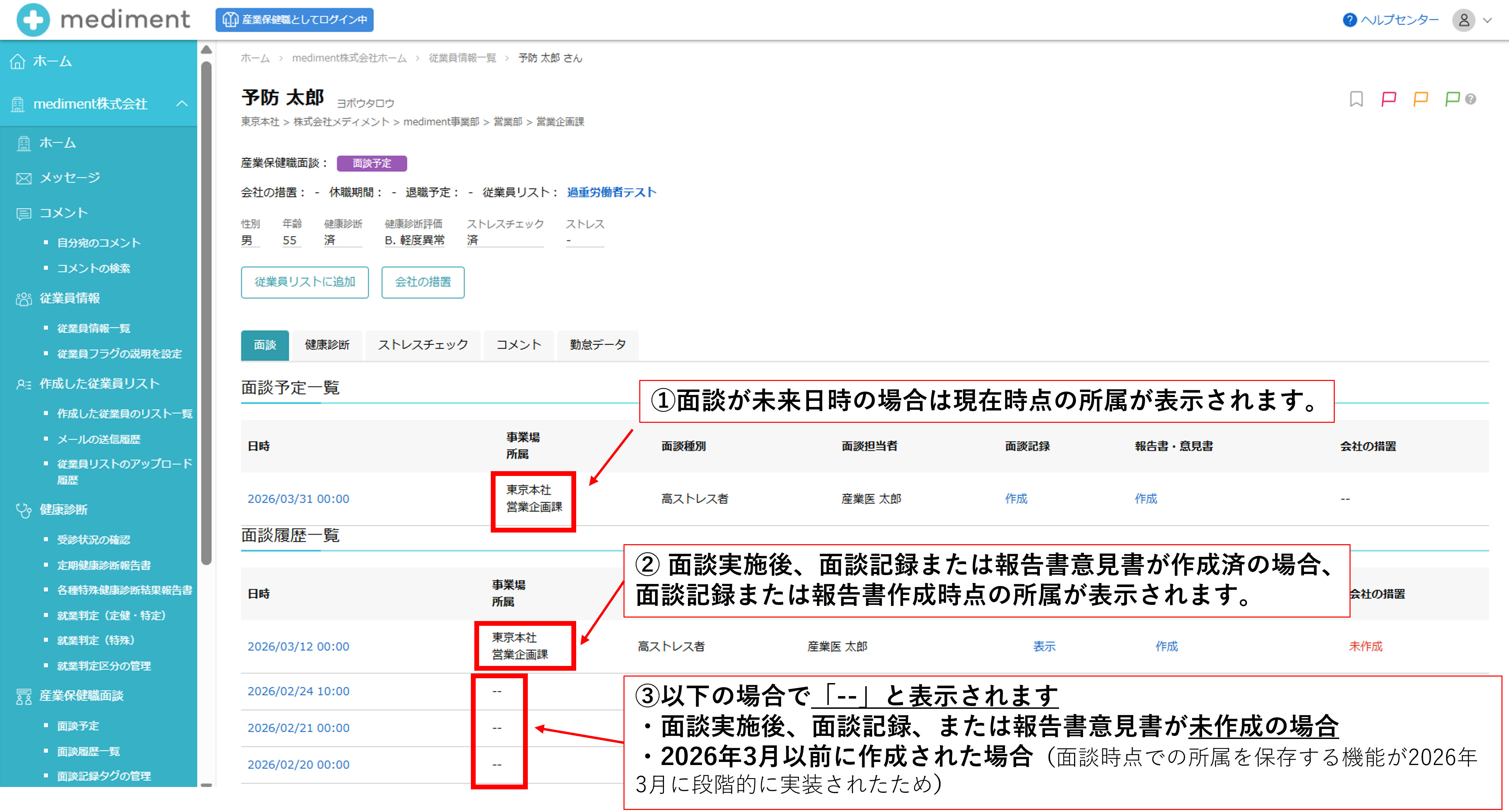Collapse the mediment株式会社 sidebar section
The height and width of the screenshot is (812, 1509).
point(182,104)
